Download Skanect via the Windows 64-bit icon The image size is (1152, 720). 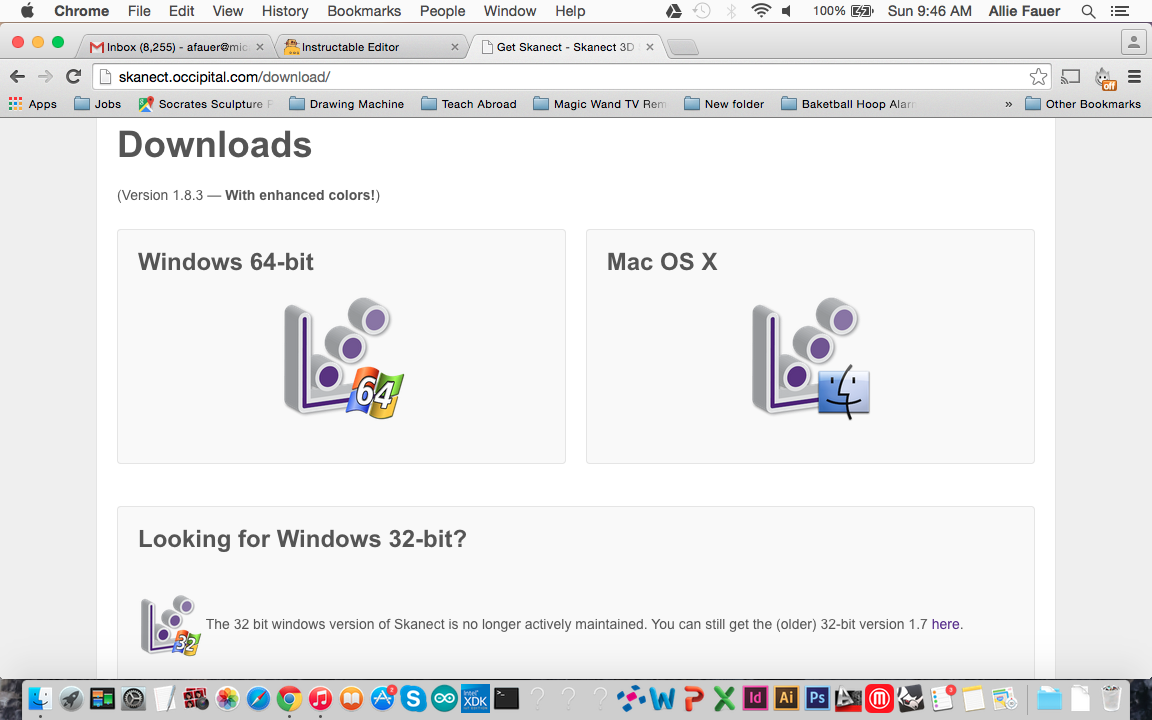click(344, 358)
